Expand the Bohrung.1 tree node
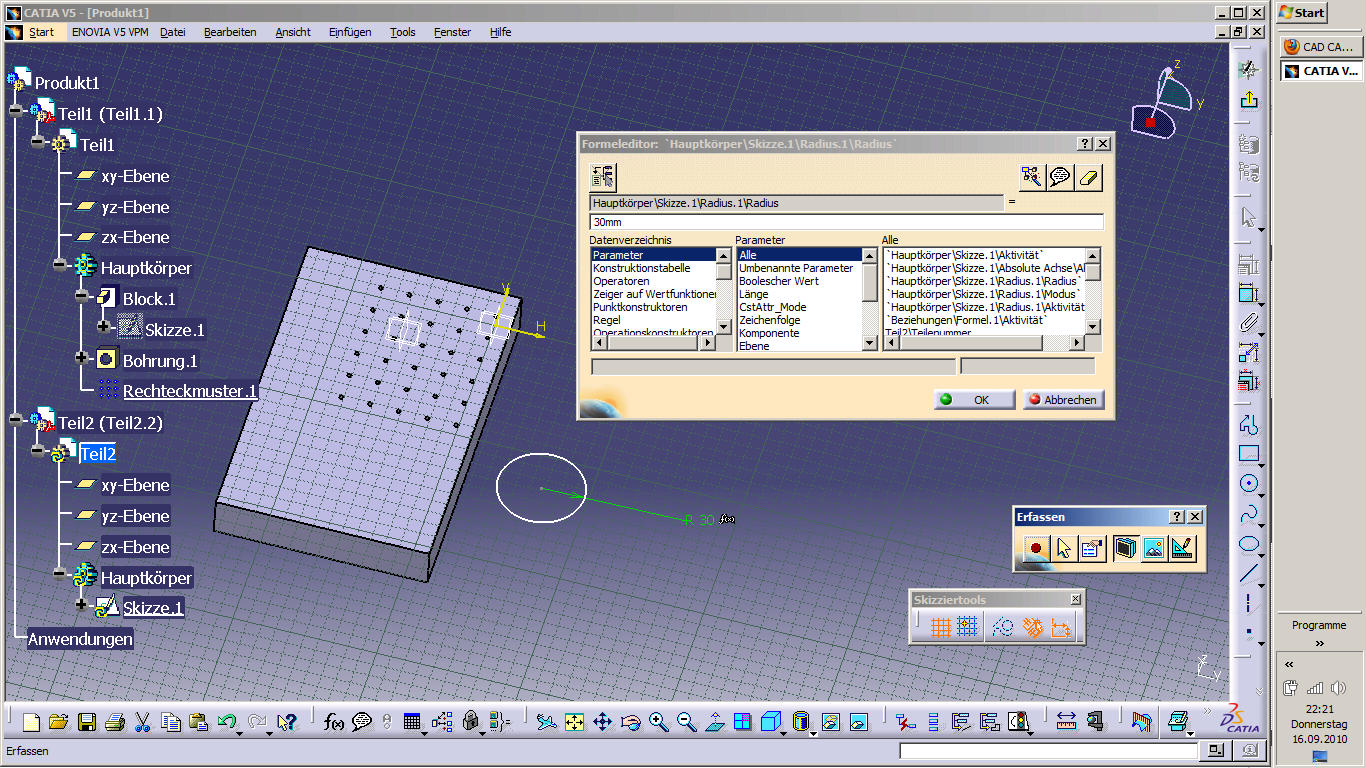The width and height of the screenshot is (1366, 768). tap(82, 357)
